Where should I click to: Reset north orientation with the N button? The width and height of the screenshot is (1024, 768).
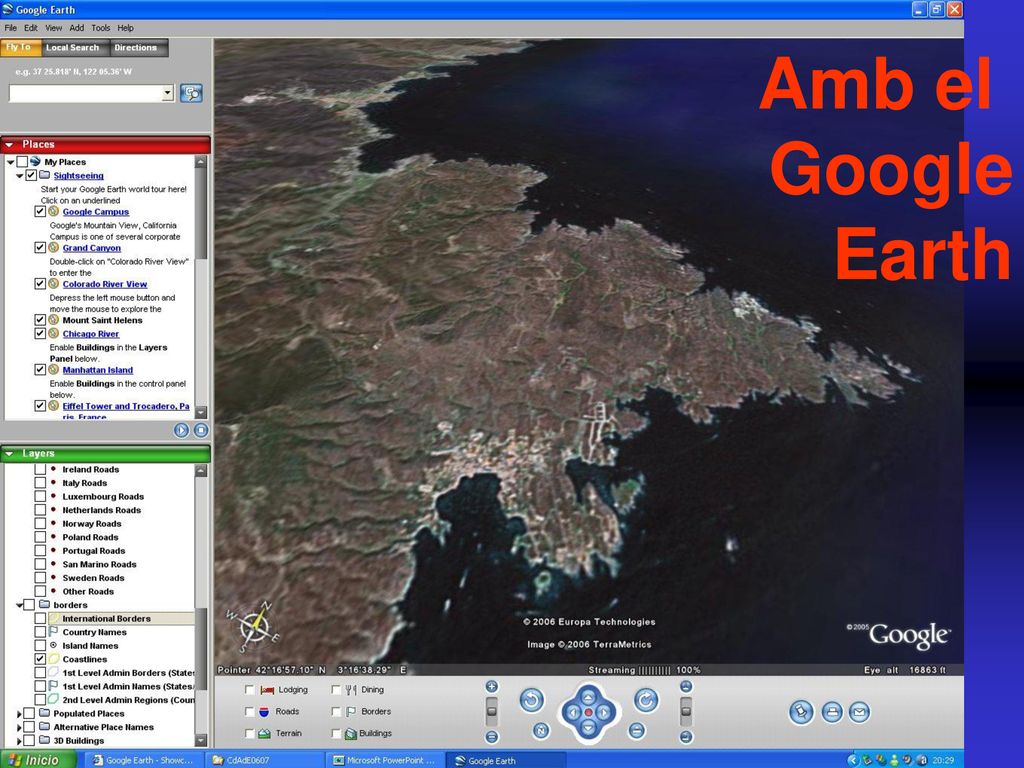tap(541, 730)
